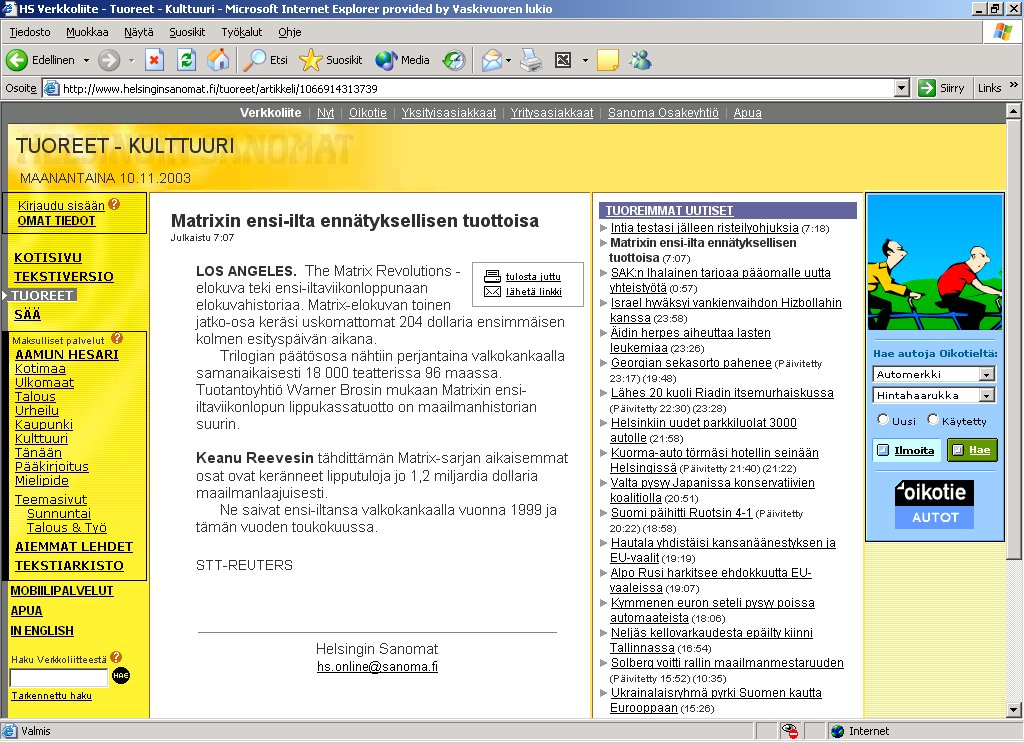Click the round black HAE search button

[x=121, y=675]
